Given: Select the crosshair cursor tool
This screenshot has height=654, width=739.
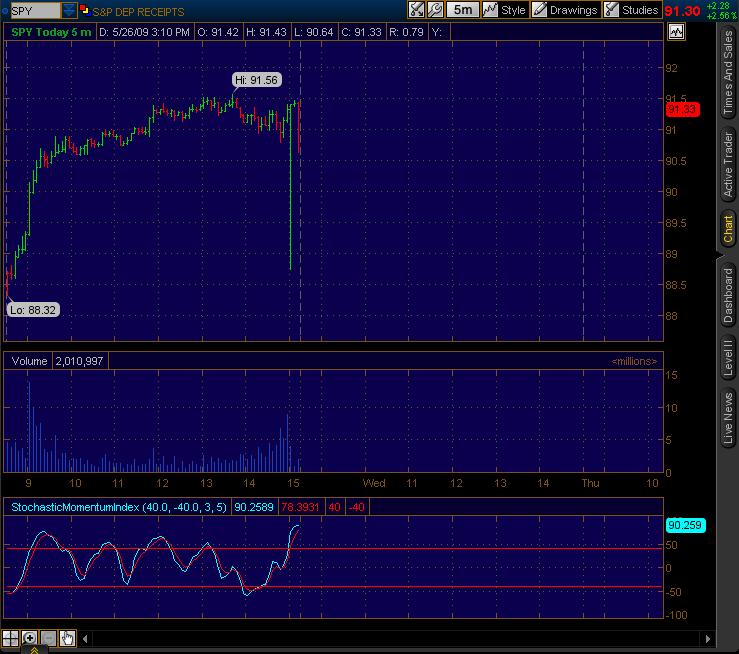Looking at the screenshot, I should click(x=10, y=638).
